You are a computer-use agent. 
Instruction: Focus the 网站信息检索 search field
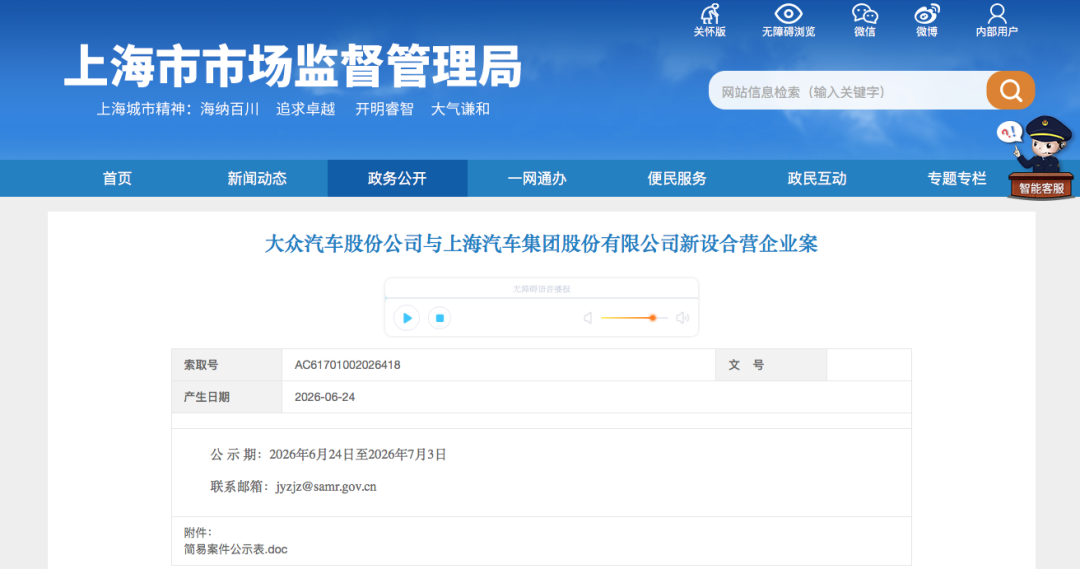(847, 91)
